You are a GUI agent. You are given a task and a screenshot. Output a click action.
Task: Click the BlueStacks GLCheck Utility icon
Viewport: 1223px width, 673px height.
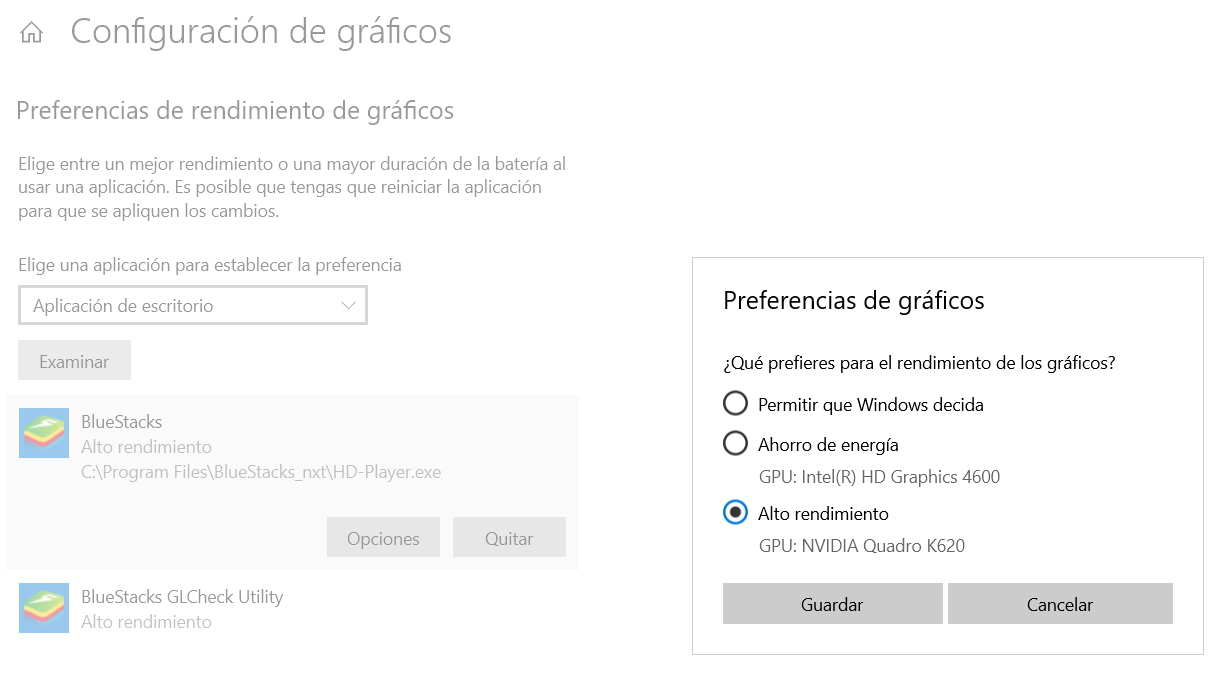click(x=44, y=607)
